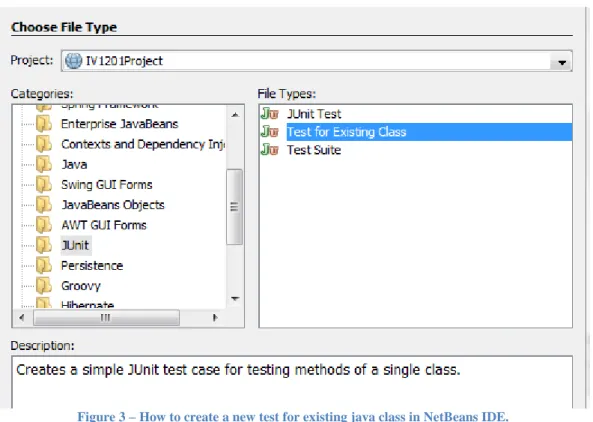Screen dimensions: 593x422
Task: Open the Project dropdown arrow
Action: (x=562, y=62)
